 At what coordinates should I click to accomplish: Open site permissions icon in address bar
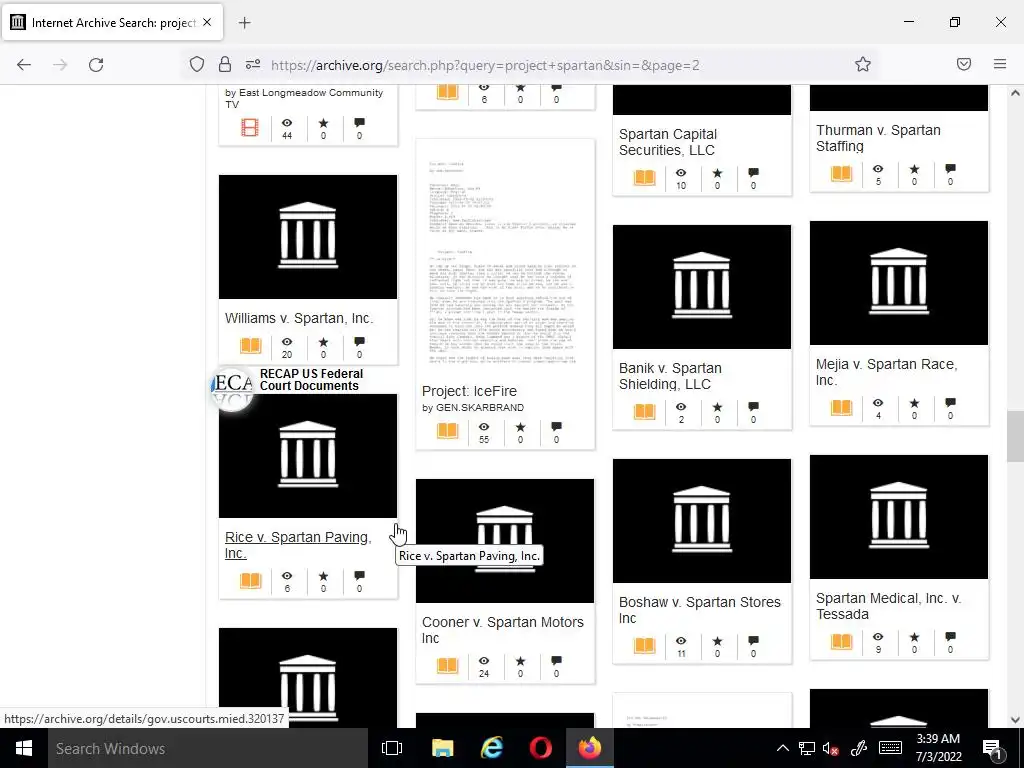253,64
